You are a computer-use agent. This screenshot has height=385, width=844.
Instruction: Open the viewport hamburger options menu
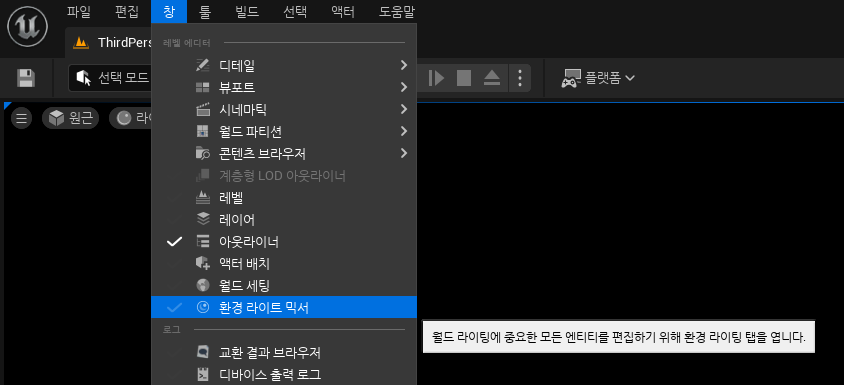click(21, 118)
